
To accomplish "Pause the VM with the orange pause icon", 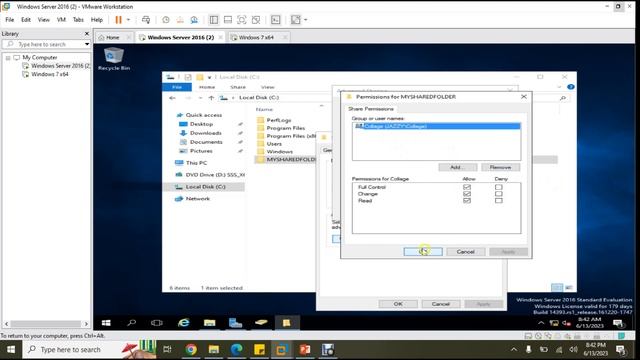I will click(x=118, y=20).
